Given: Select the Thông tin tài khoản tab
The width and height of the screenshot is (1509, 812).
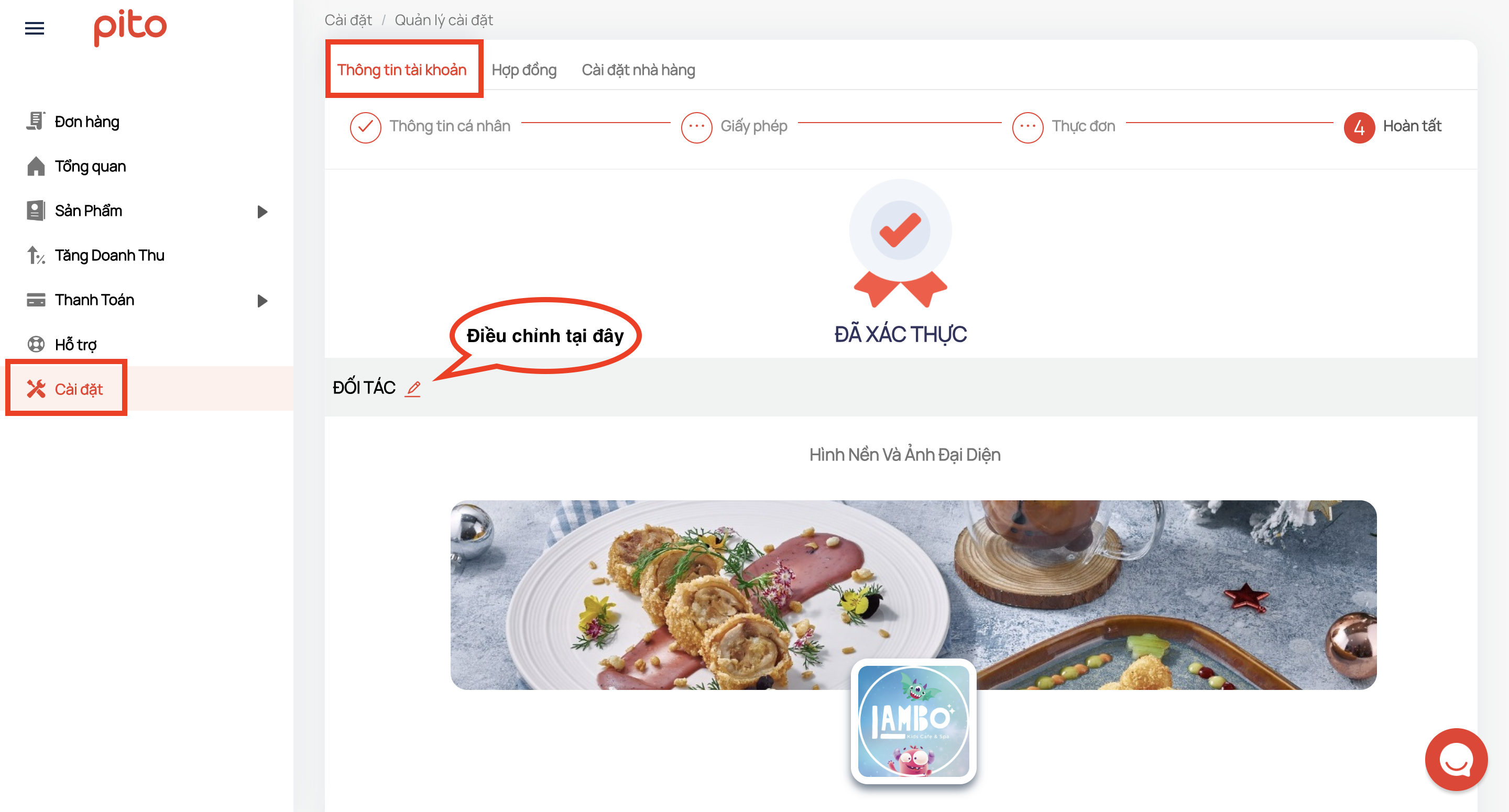Looking at the screenshot, I should [402, 70].
